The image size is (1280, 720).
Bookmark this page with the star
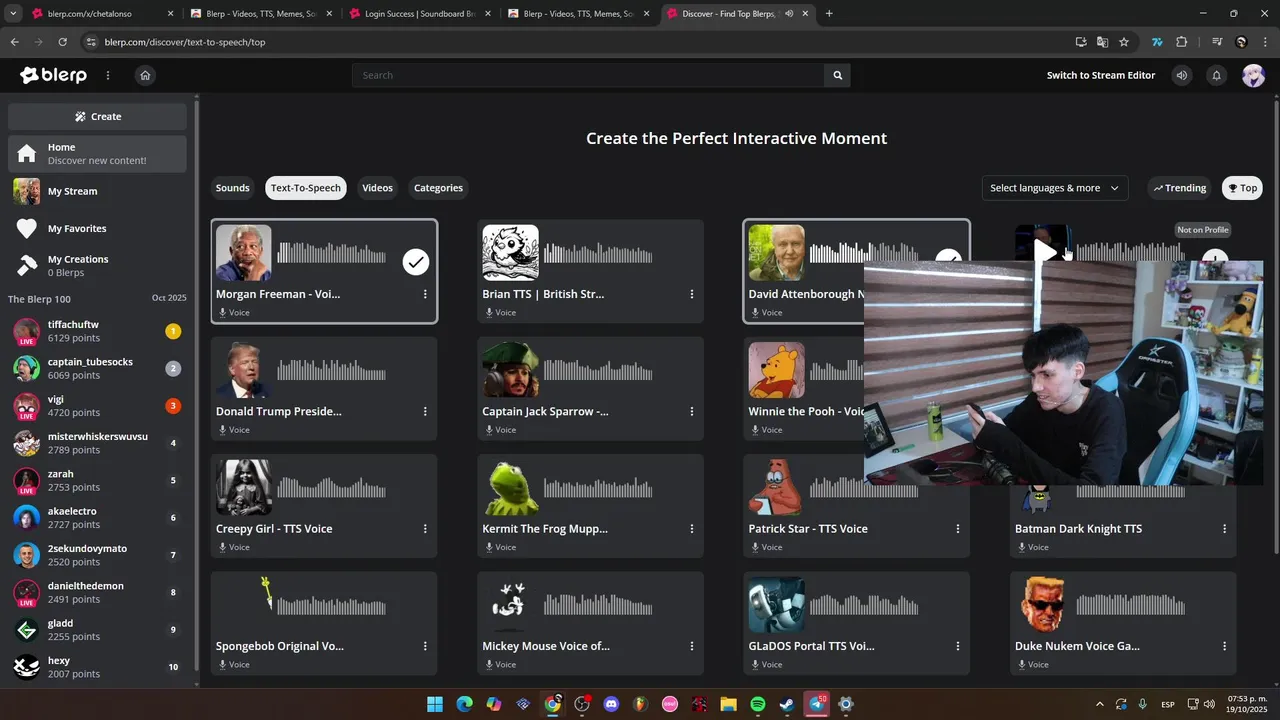coord(1124,42)
